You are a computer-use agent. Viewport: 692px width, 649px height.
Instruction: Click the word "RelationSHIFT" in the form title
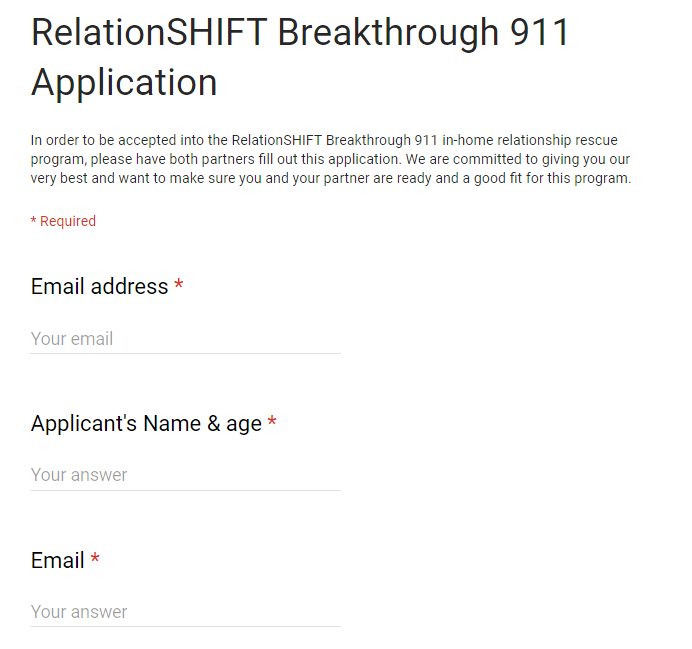click(149, 33)
